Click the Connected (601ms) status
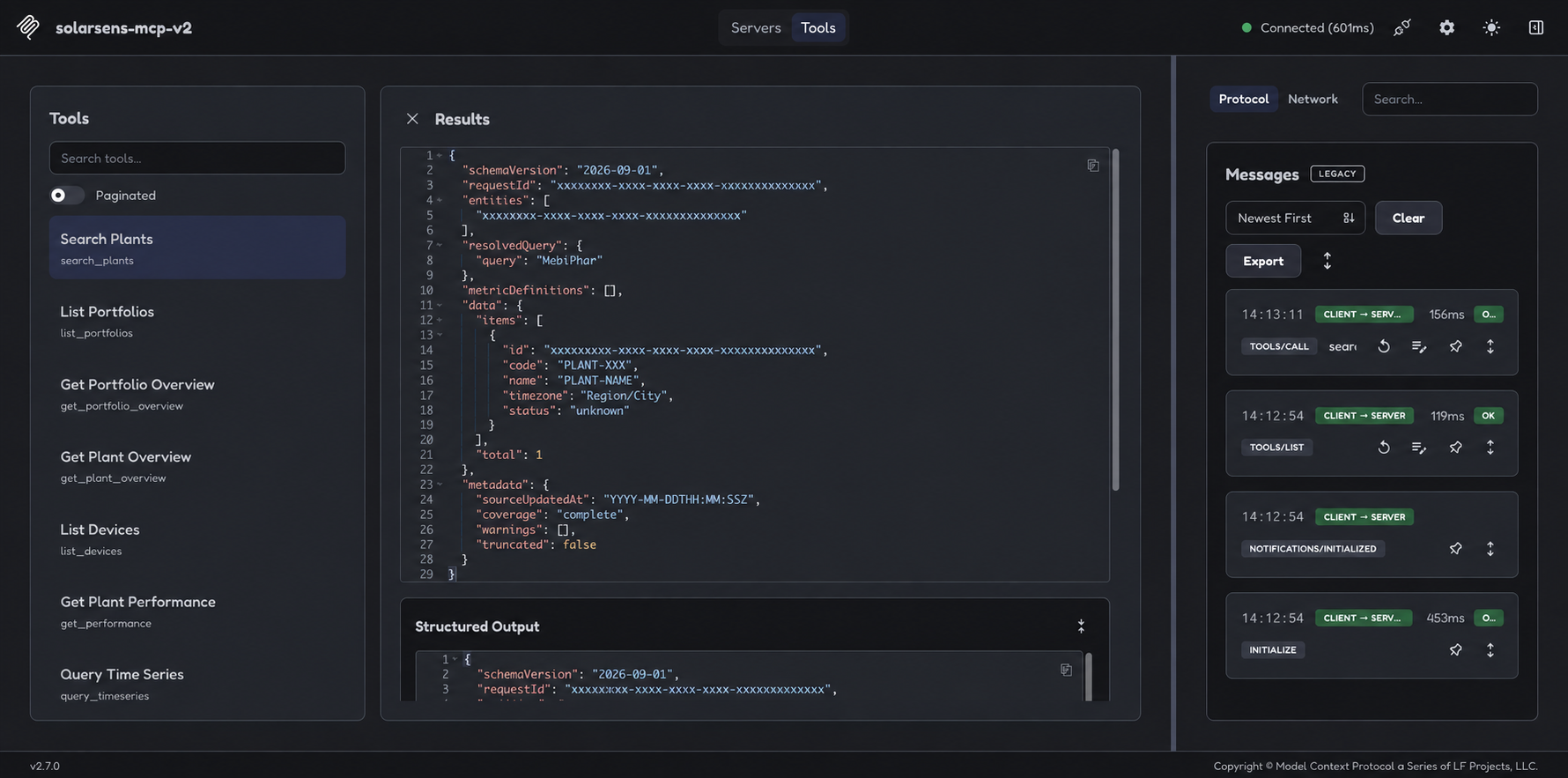 point(1308,27)
